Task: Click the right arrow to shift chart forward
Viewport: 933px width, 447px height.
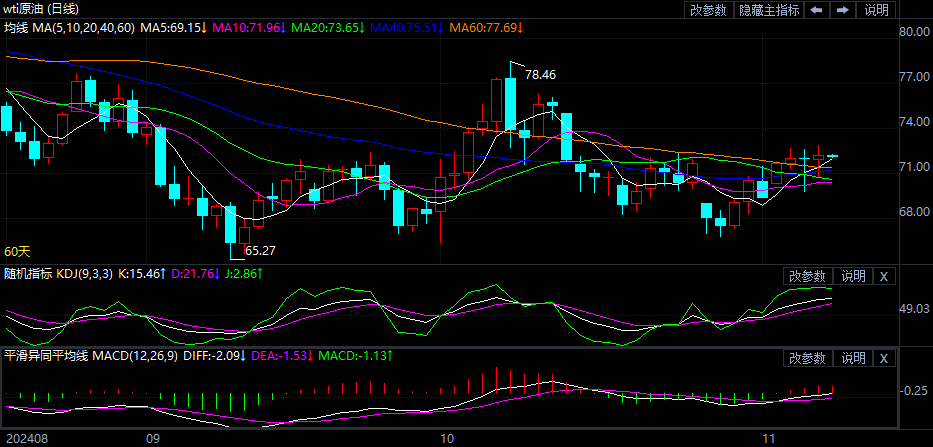Action: (x=843, y=10)
